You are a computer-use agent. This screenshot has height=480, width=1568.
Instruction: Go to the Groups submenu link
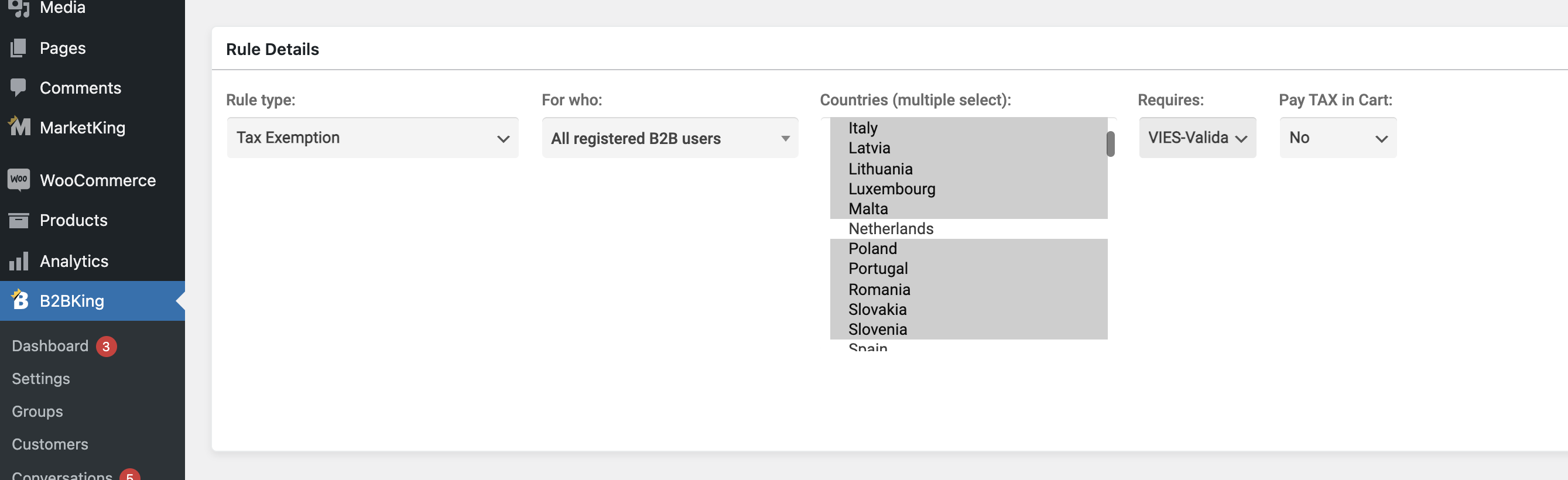click(x=37, y=412)
